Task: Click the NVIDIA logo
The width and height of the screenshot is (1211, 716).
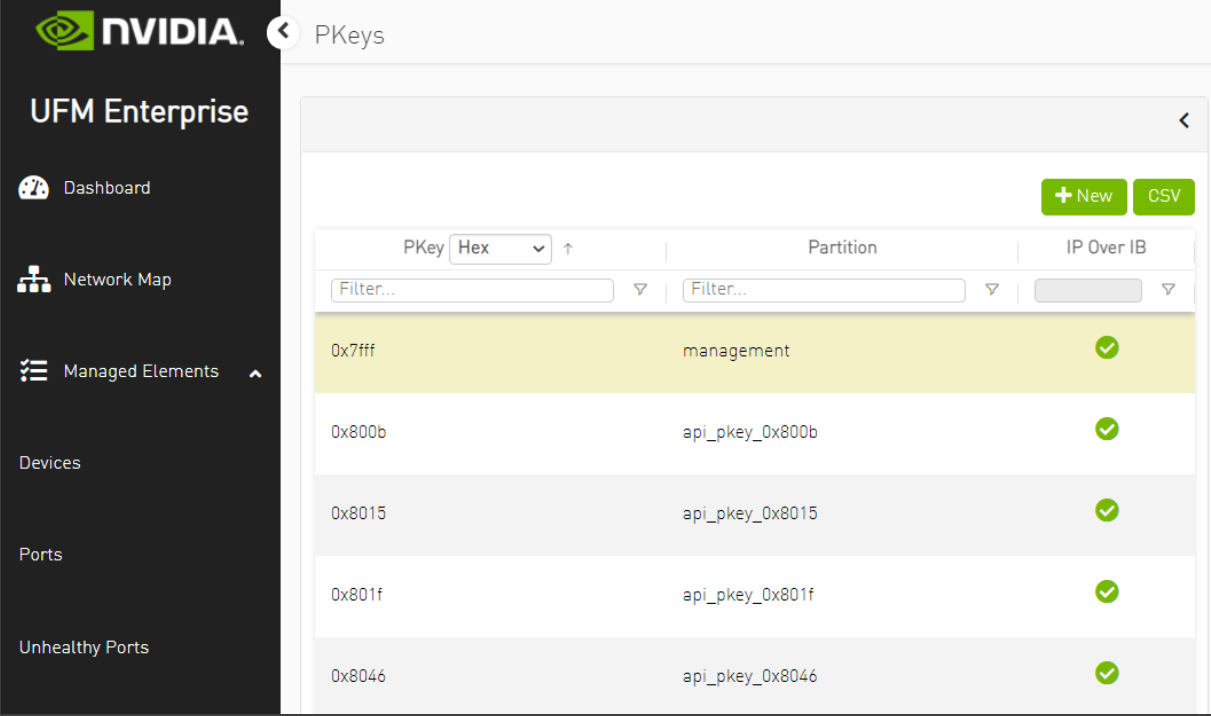Action: (140, 31)
